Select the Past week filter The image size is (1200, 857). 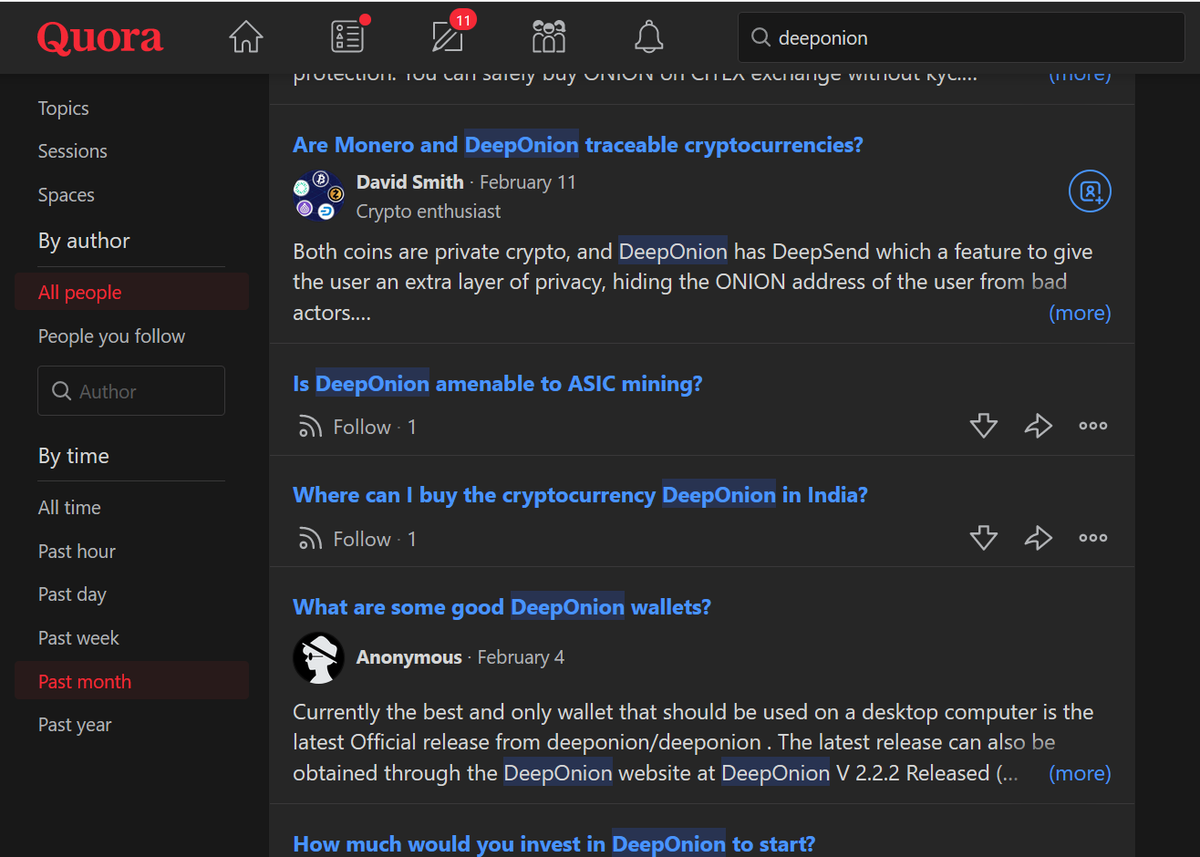pos(78,638)
